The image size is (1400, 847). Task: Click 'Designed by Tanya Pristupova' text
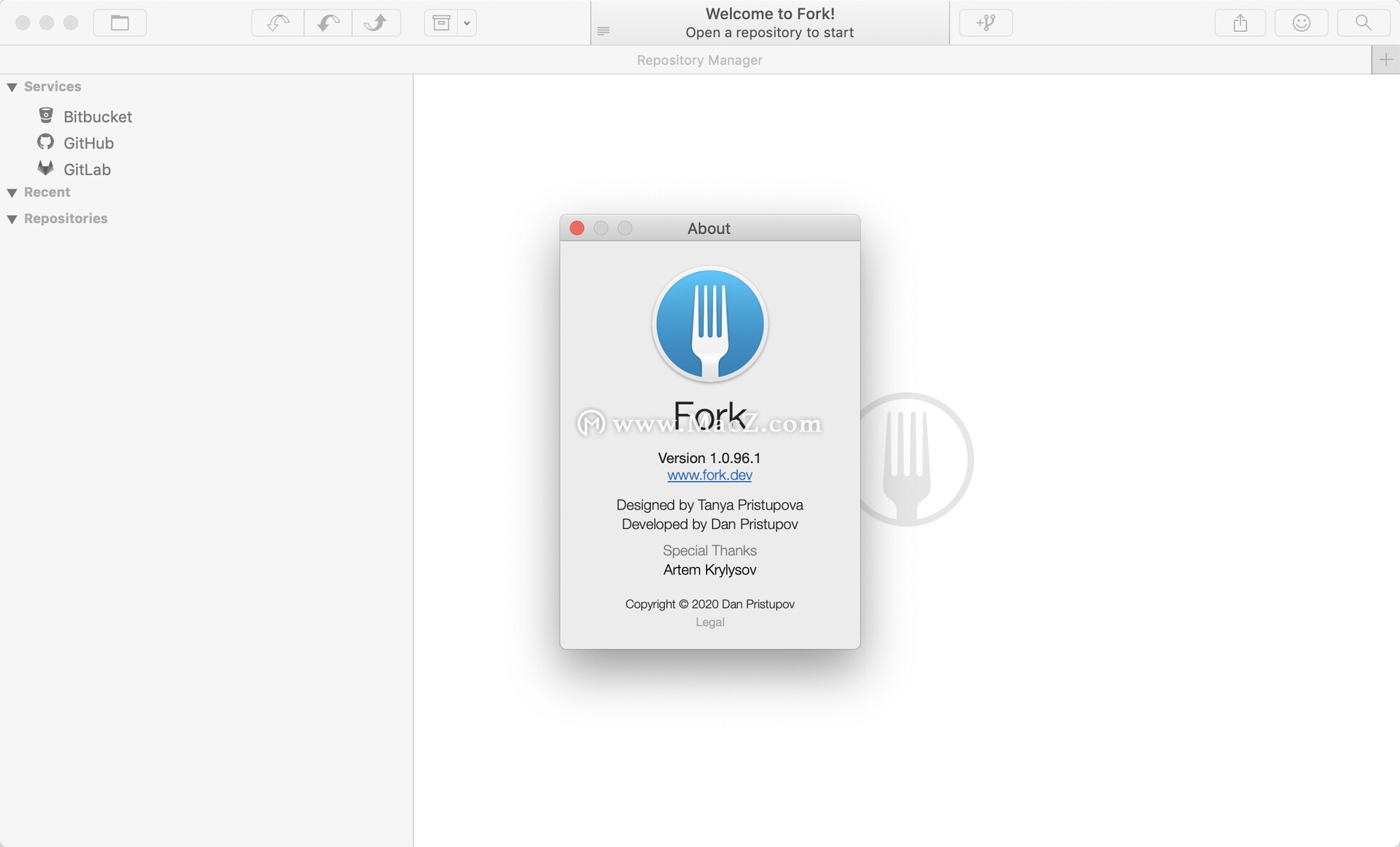[x=709, y=504]
